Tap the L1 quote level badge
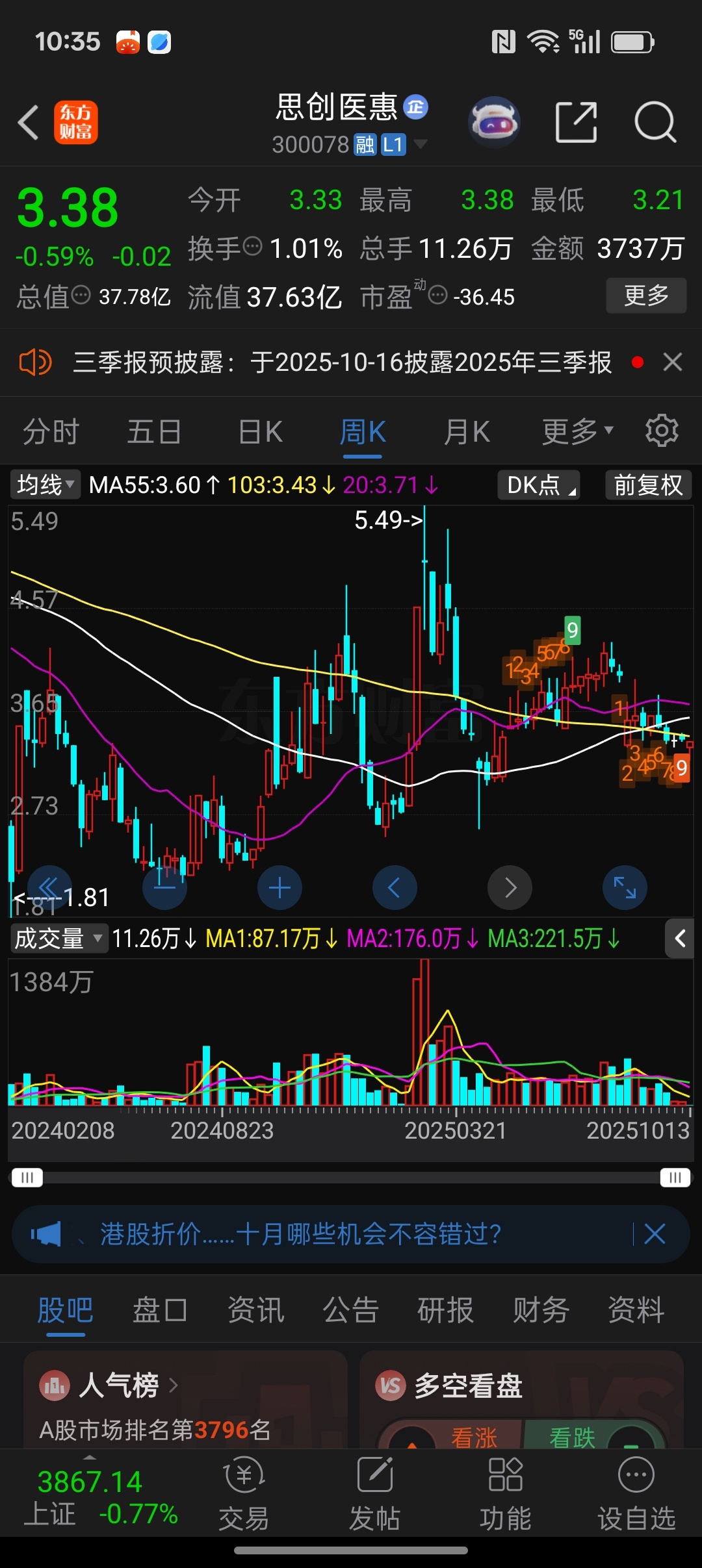702x1568 pixels. coord(393,145)
